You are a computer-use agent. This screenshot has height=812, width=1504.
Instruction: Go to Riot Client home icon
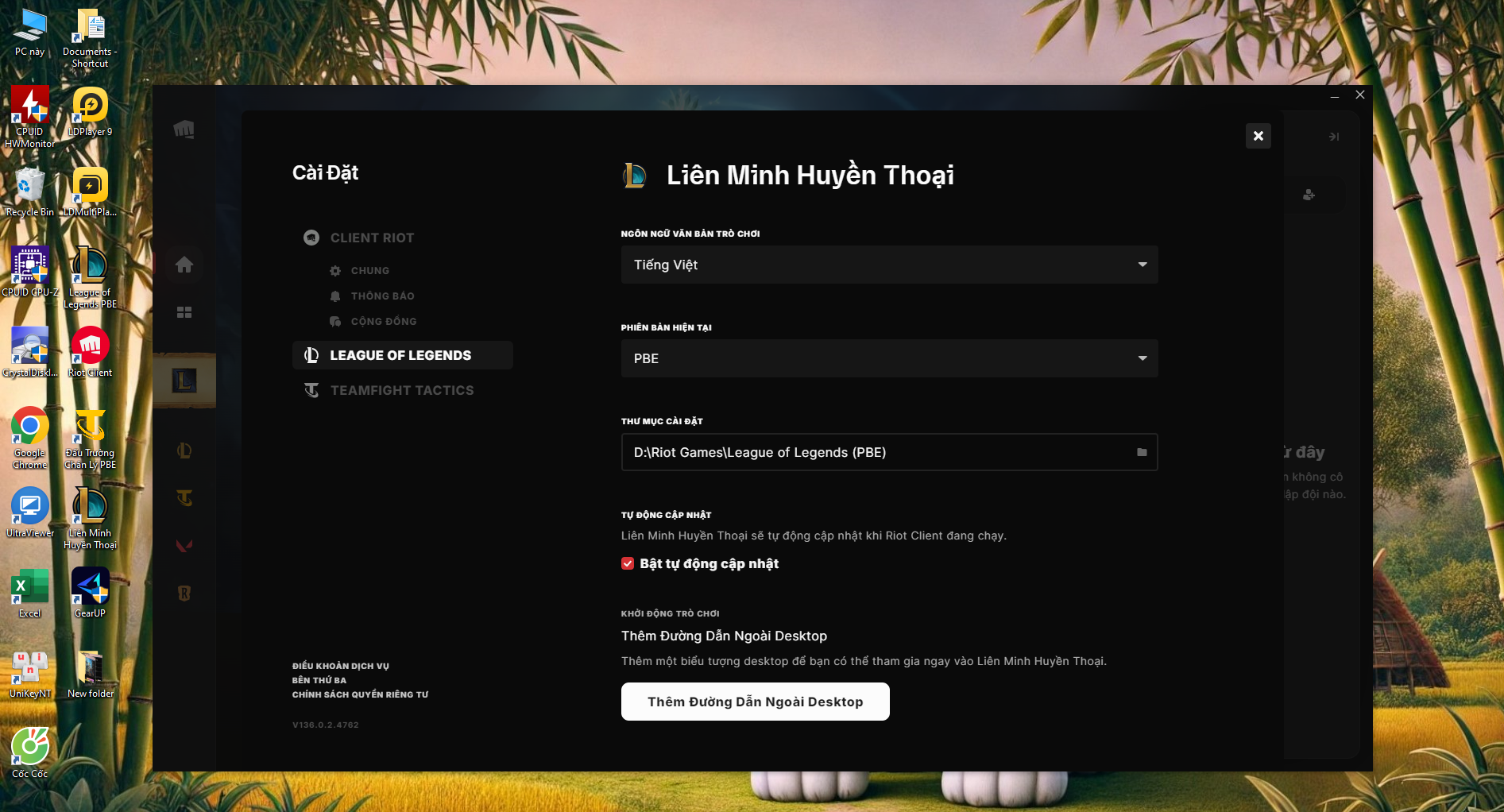184,265
